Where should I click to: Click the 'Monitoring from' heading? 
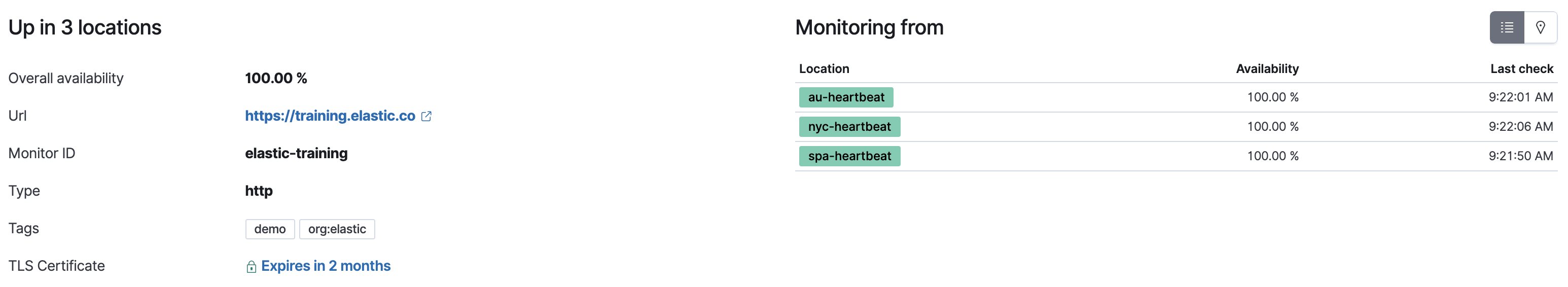point(869,27)
